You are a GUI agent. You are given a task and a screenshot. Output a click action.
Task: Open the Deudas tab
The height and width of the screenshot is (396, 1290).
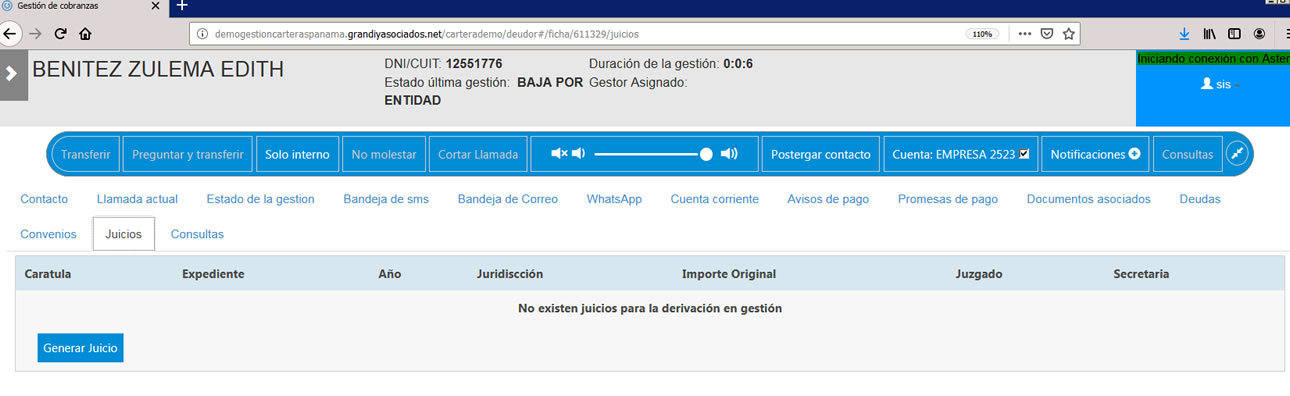(1200, 199)
